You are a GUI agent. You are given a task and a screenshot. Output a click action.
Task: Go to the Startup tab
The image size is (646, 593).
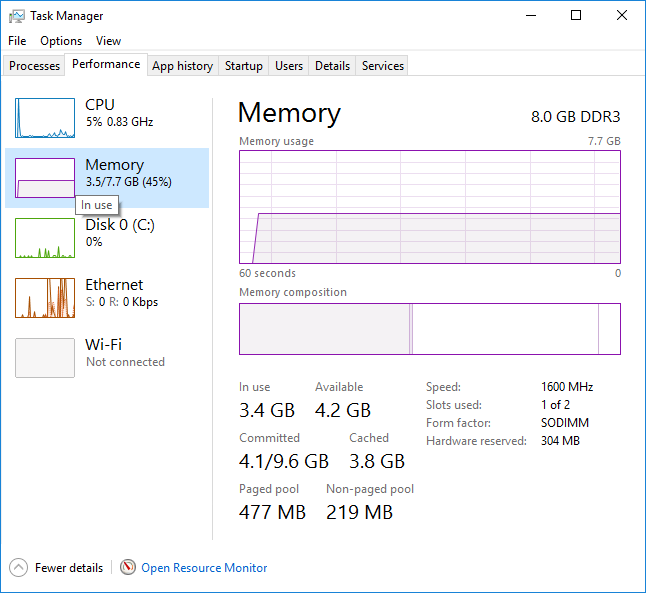tap(244, 66)
